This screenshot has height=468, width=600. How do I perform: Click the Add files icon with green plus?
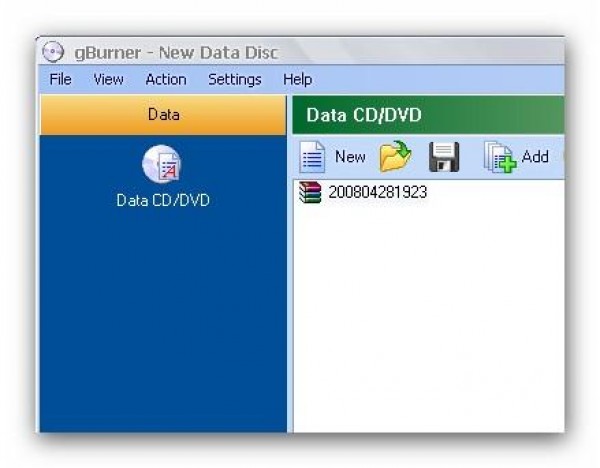(500, 157)
